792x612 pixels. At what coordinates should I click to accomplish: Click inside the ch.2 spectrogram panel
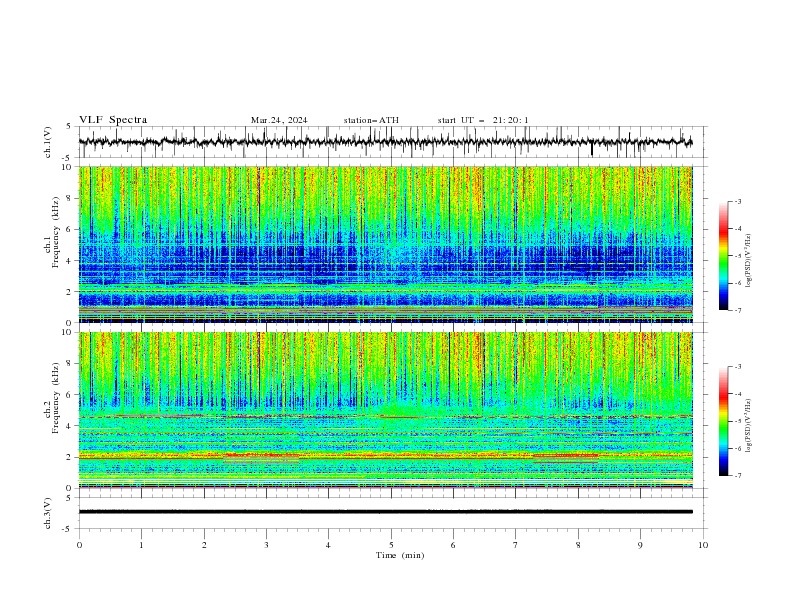tap(385, 410)
